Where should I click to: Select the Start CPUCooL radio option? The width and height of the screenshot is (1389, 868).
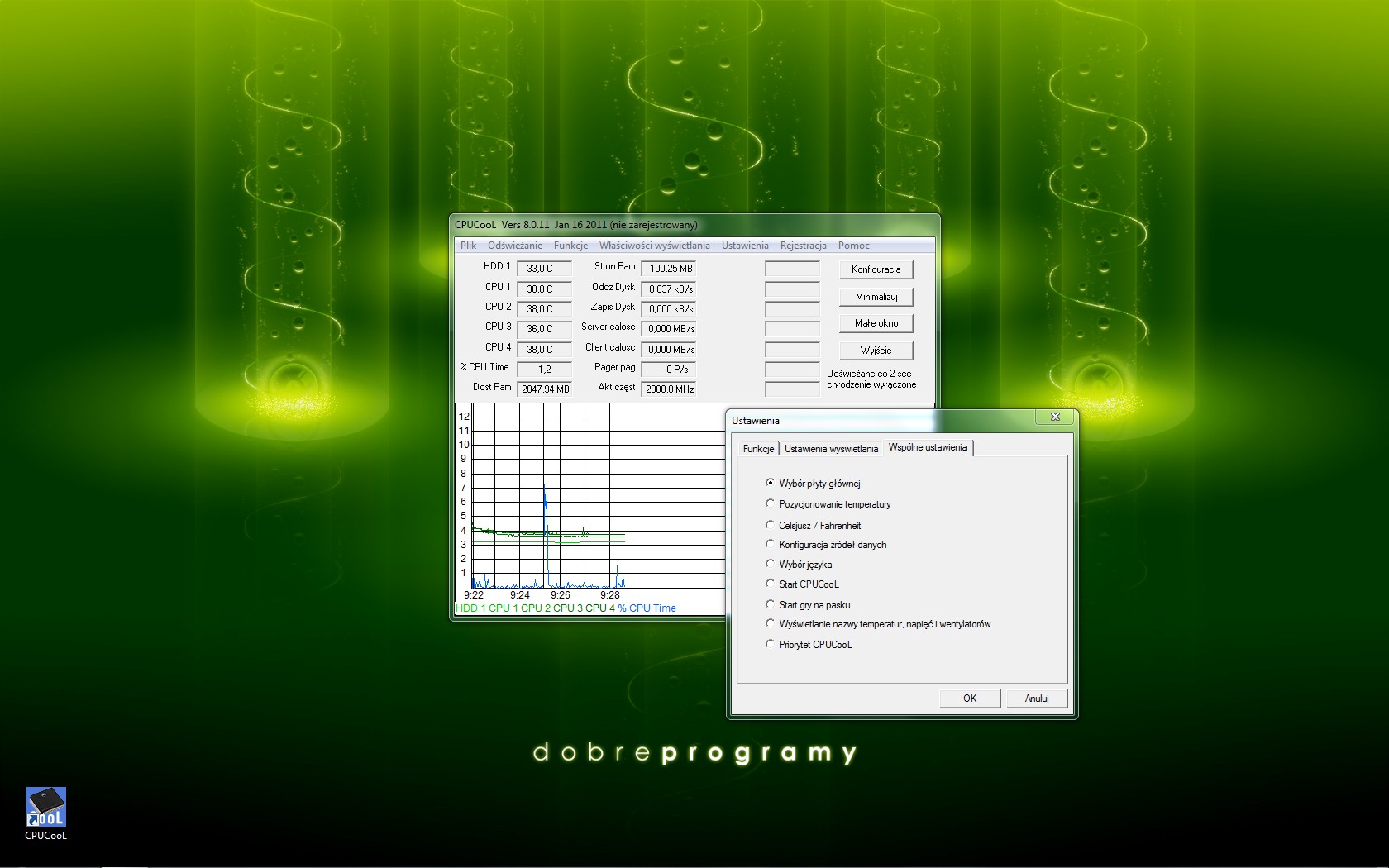(771, 584)
